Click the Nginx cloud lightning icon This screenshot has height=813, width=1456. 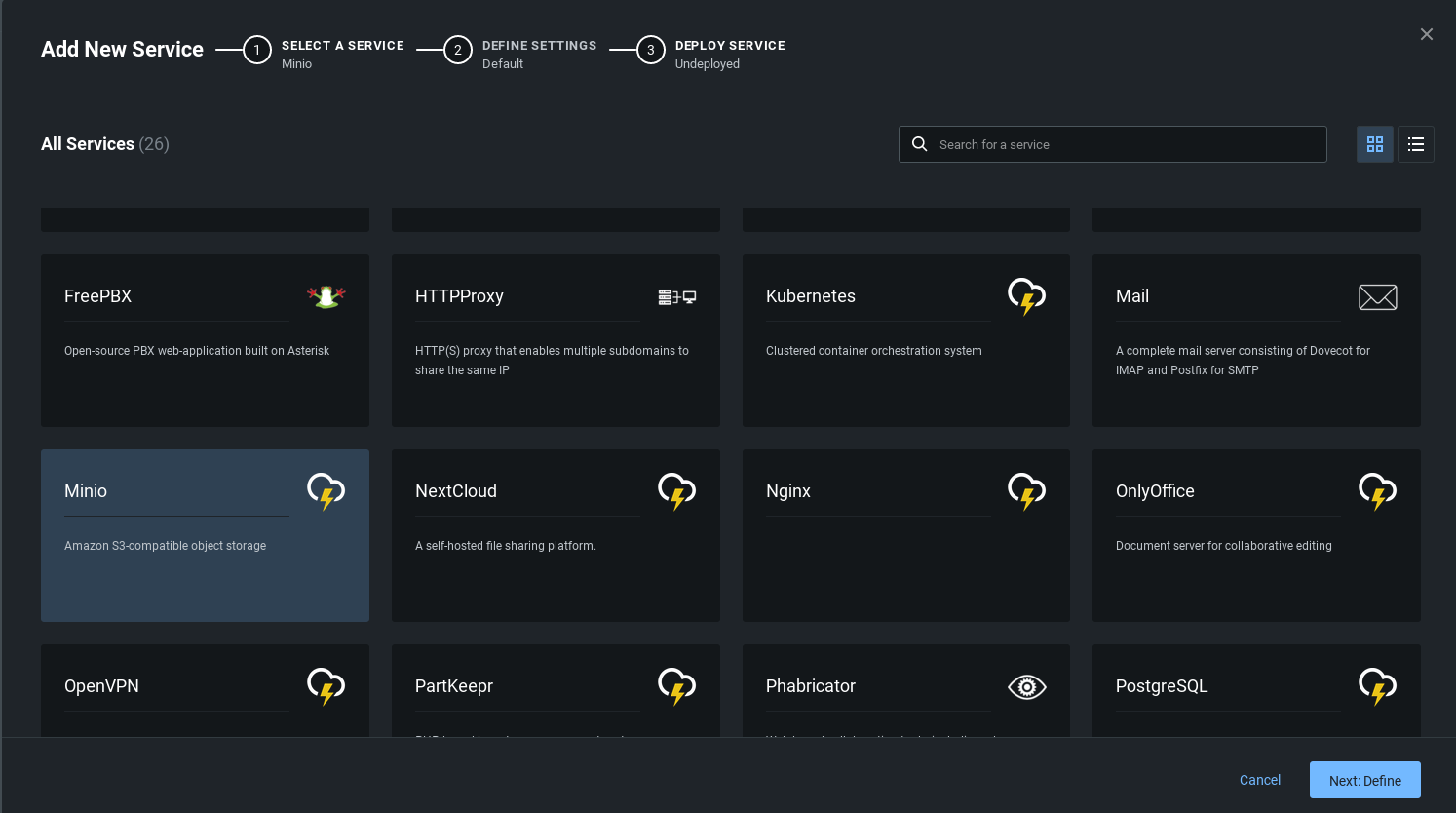click(1027, 491)
